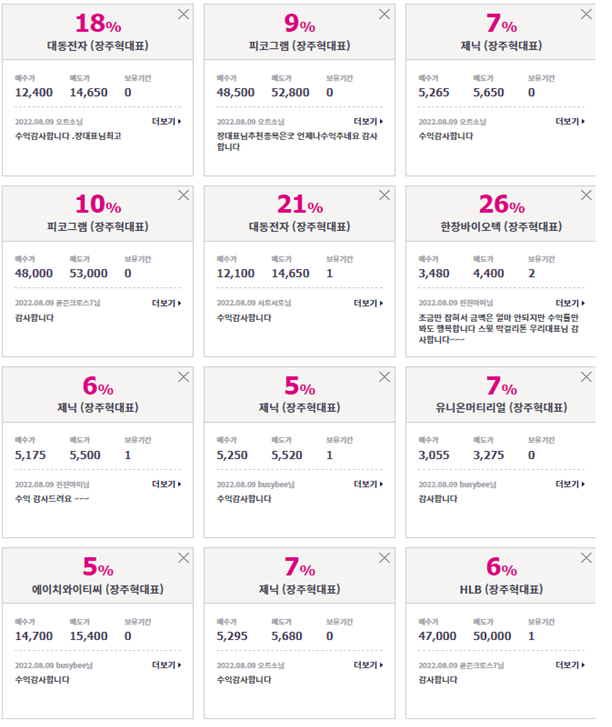Open the 한창바이오텍 (장주혁대표) title
Screen dimensions: 612x727
coord(501,227)
